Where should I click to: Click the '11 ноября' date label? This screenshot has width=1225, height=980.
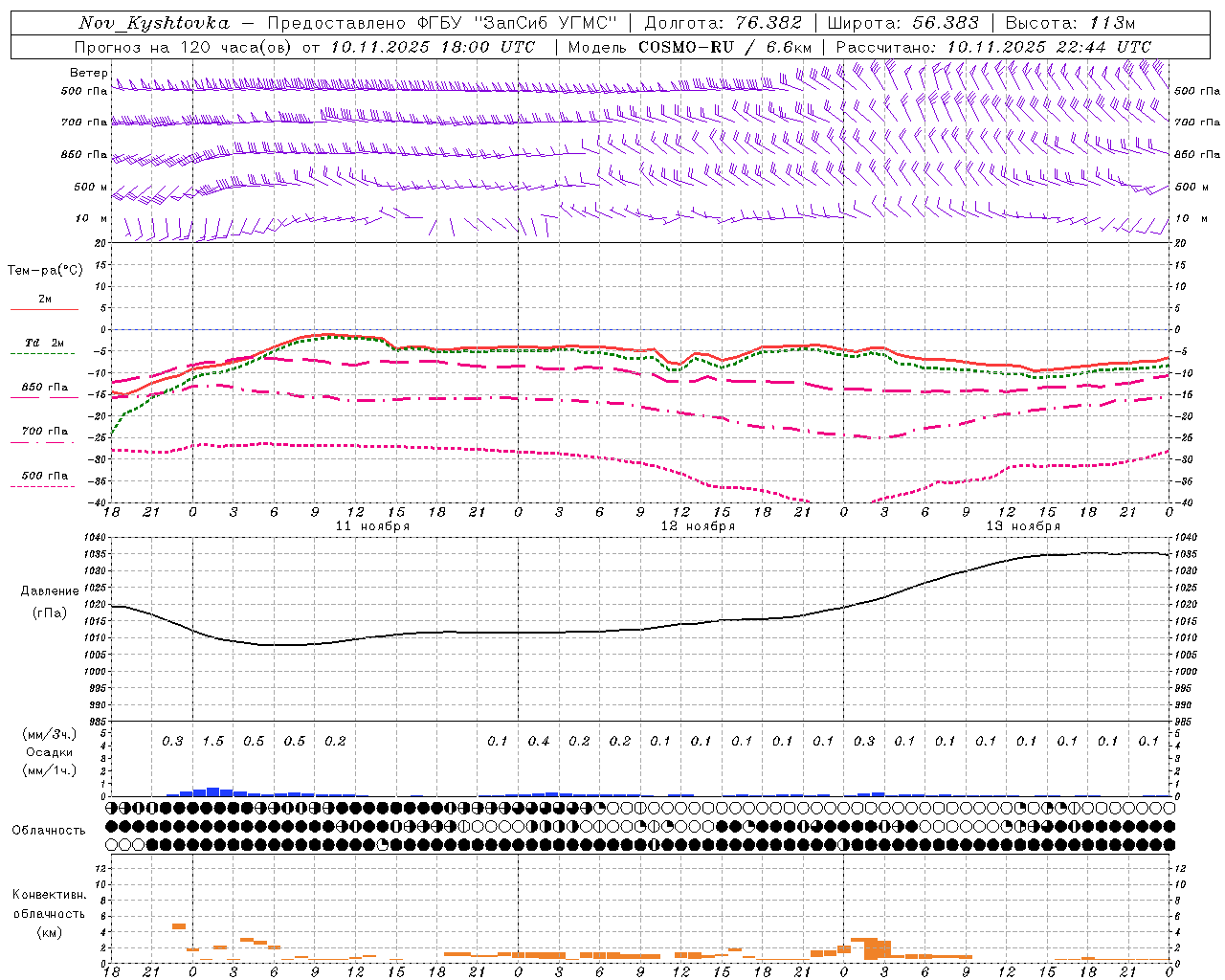pyautogui.click(x=372, y=526)
